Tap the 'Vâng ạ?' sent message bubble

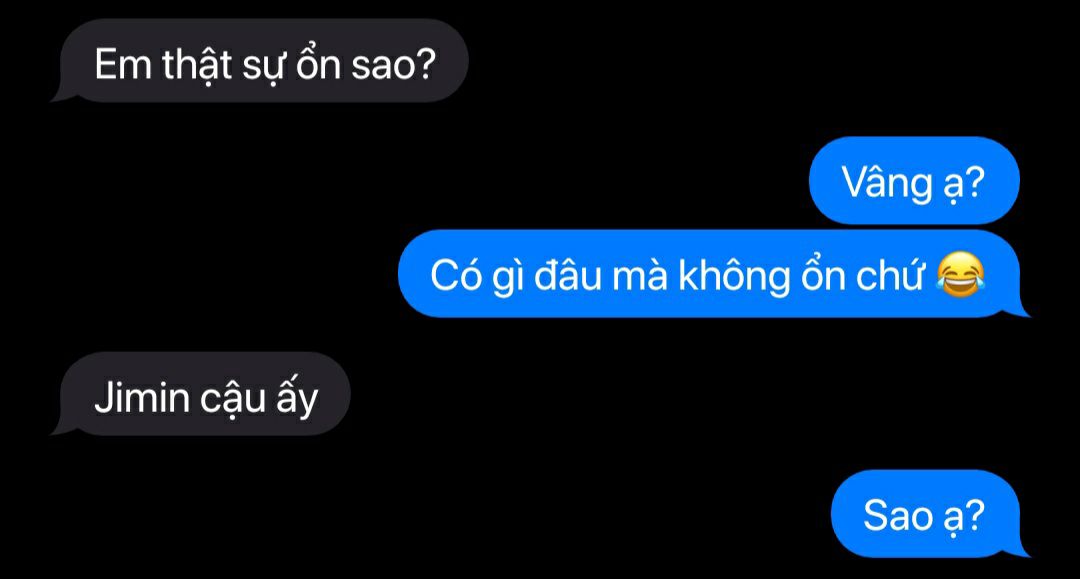914,180
